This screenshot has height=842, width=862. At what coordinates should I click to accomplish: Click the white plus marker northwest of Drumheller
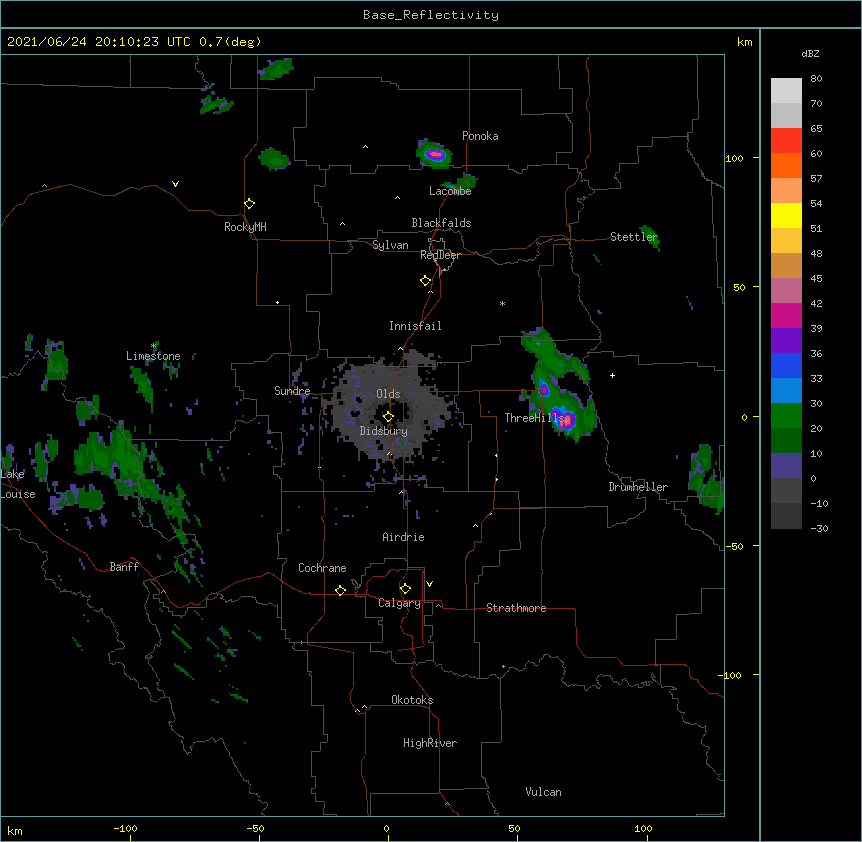612,375
